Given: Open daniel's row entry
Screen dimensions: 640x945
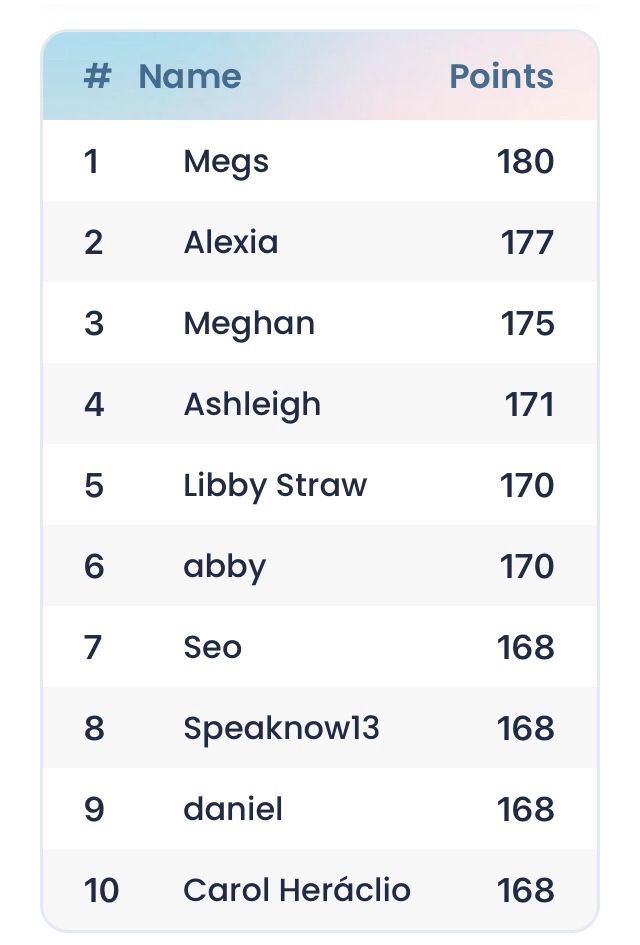Looking at the screenshot, I should click(x=233, y=809).
